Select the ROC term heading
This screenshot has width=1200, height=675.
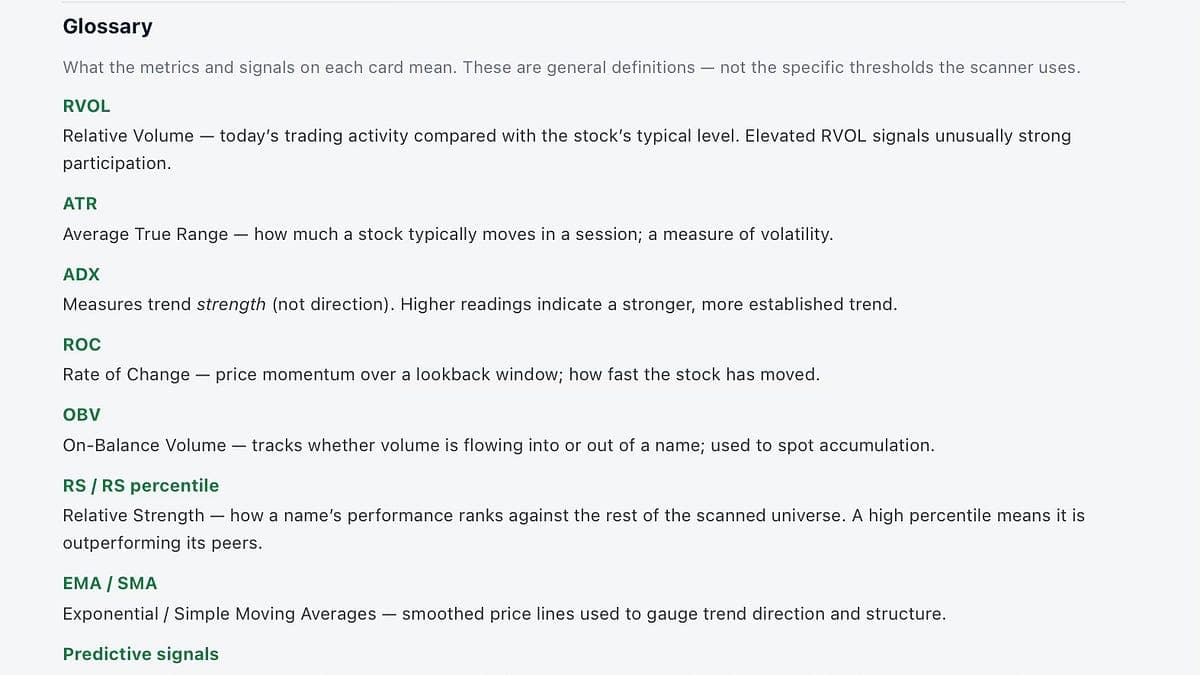point(82,344)
